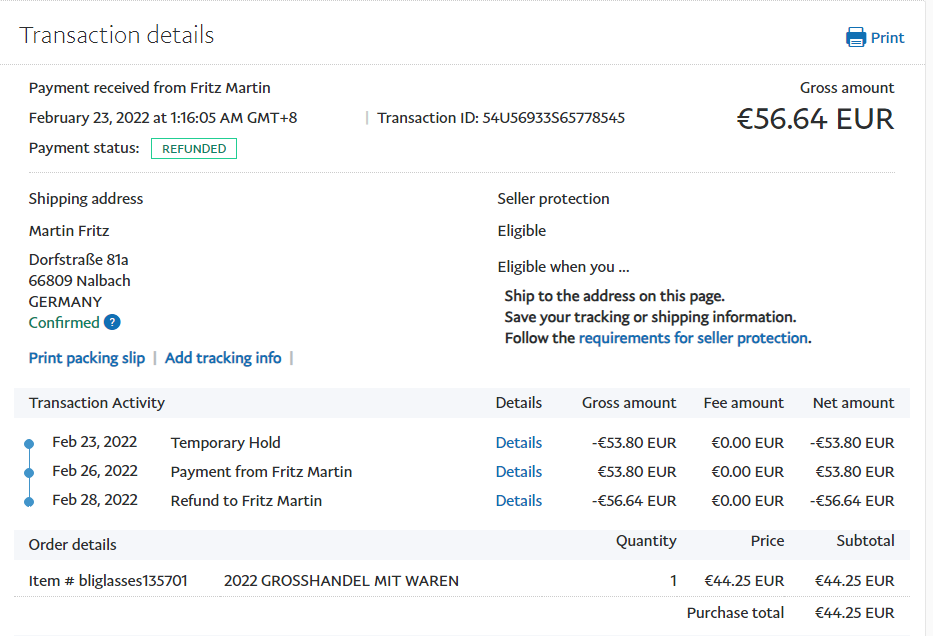Screen dimensions: 933x636
Task: Click the Order details section header
Action: (x=73, y=545)
